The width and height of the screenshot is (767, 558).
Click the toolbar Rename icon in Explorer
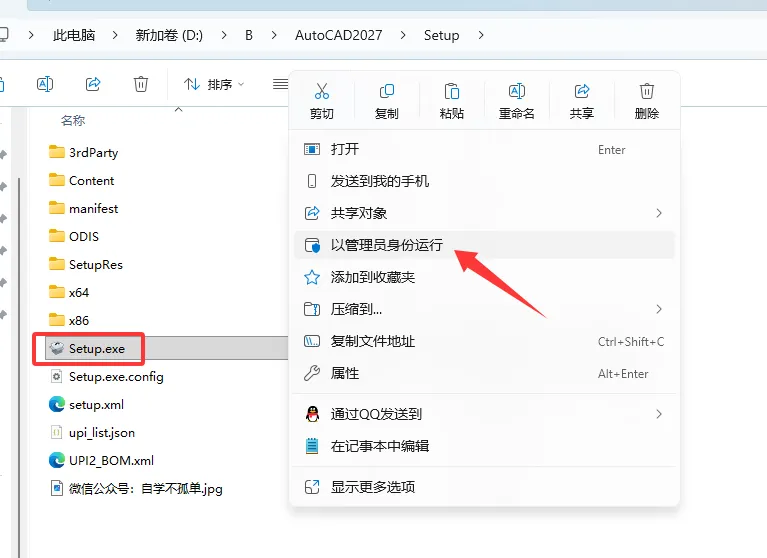tap(45, 84)
